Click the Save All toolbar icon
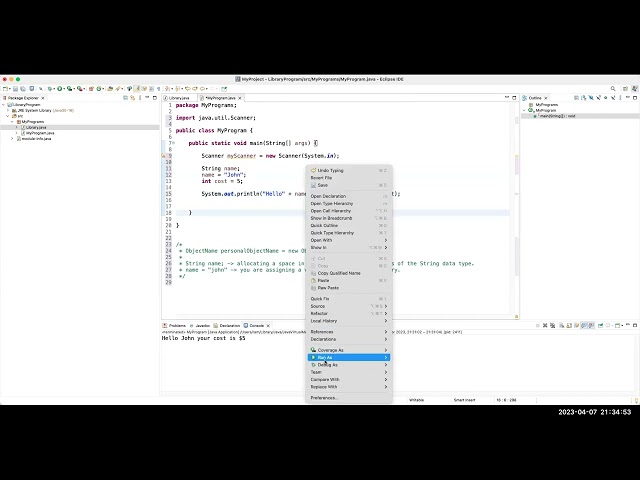This screenshot has height=480, width=640. click(x=23, y=89)
